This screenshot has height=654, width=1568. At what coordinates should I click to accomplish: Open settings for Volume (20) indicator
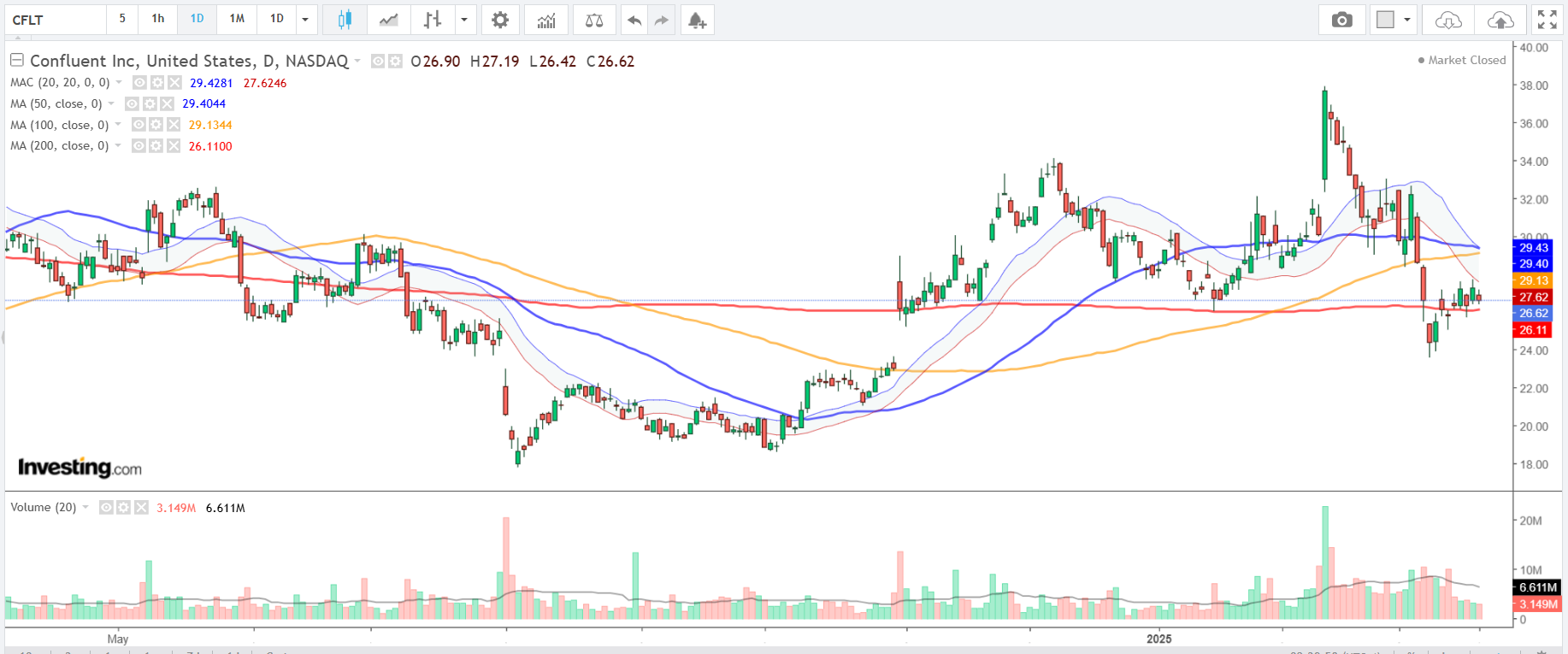click(124, 508)
